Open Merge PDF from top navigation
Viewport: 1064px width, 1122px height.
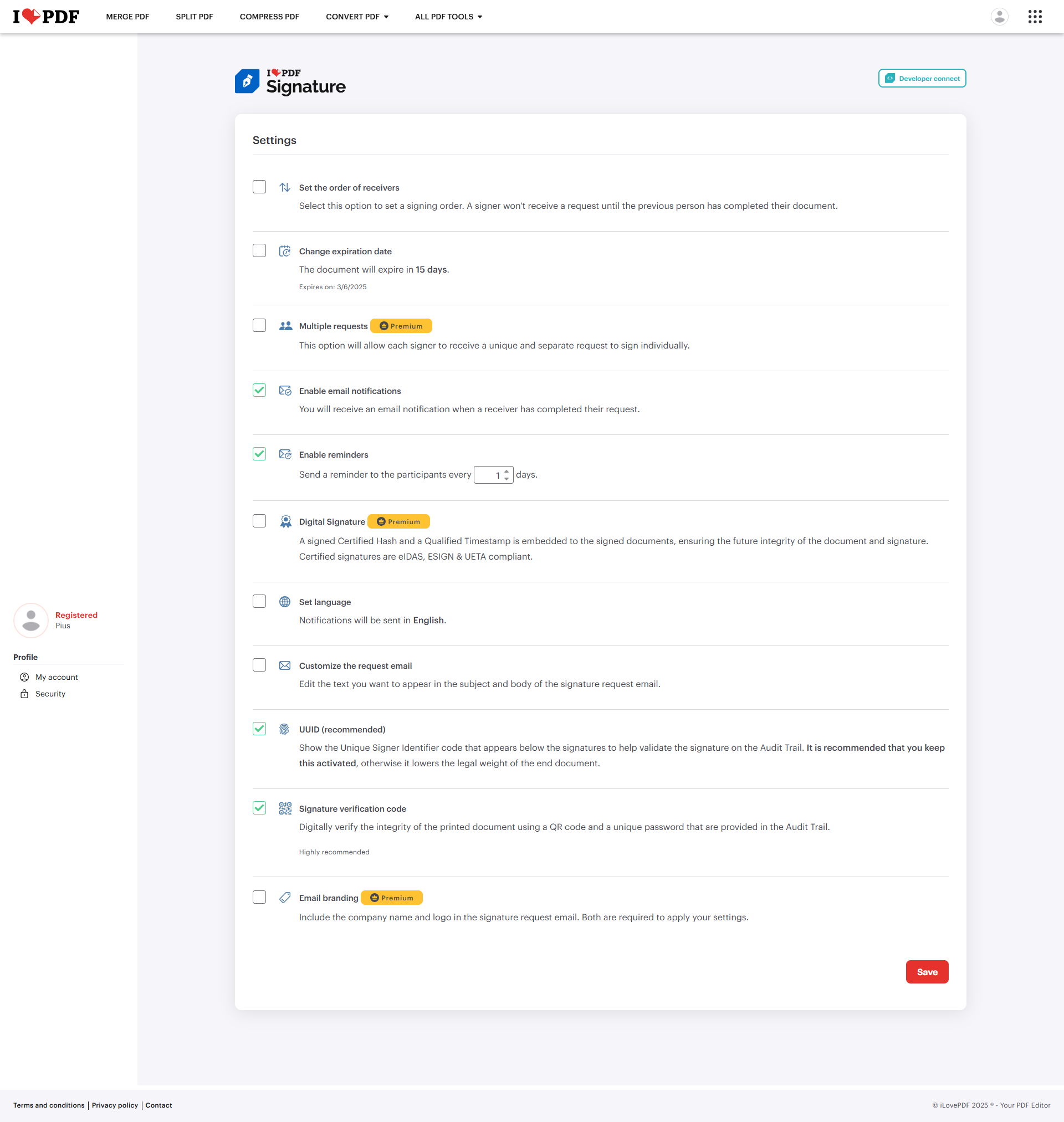127,17
